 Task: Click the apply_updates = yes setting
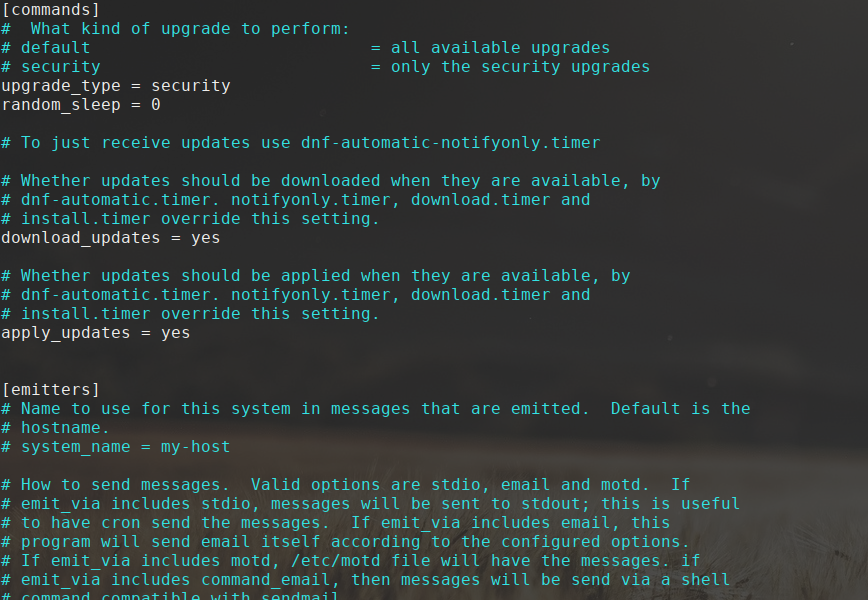coord(95,333)
